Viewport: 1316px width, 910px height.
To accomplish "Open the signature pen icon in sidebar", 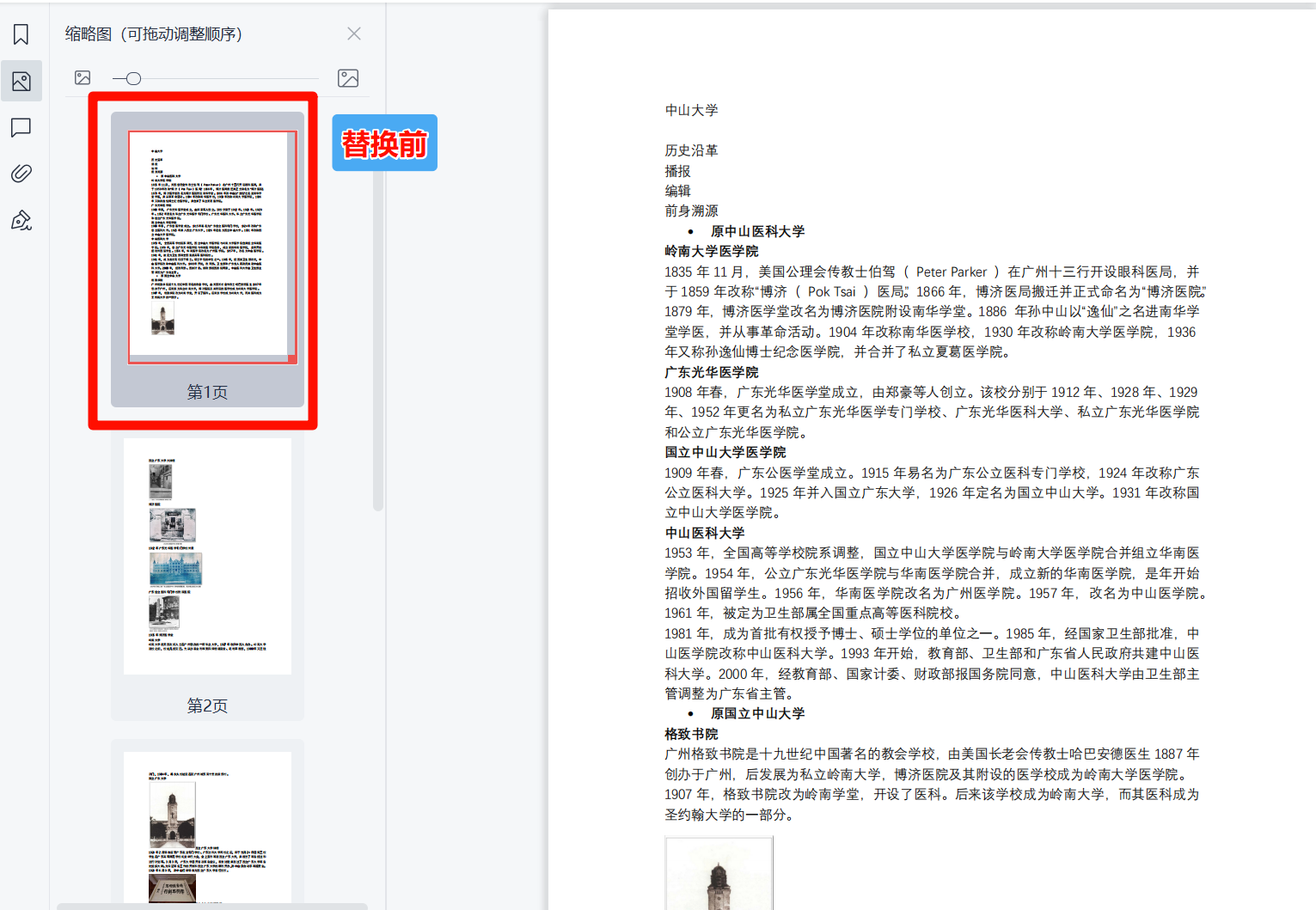I will 21,221.
